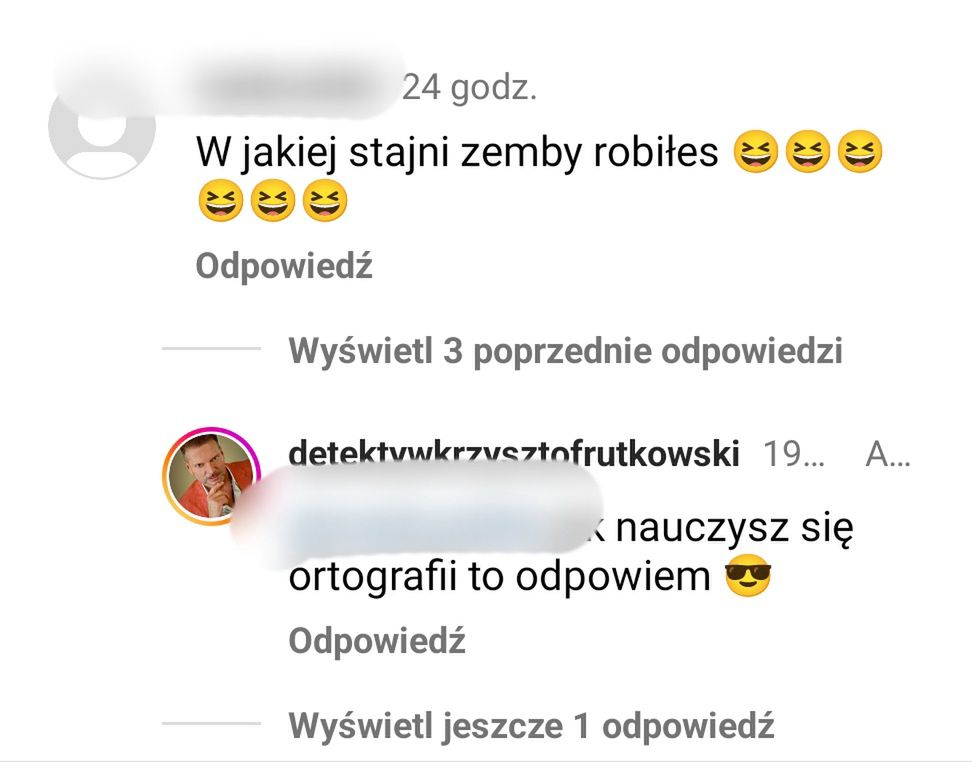Select the comment text 'W jakiej stajni zemby robiłes'
The height and width of the screenshot is (762, 972).
(457, 152)
